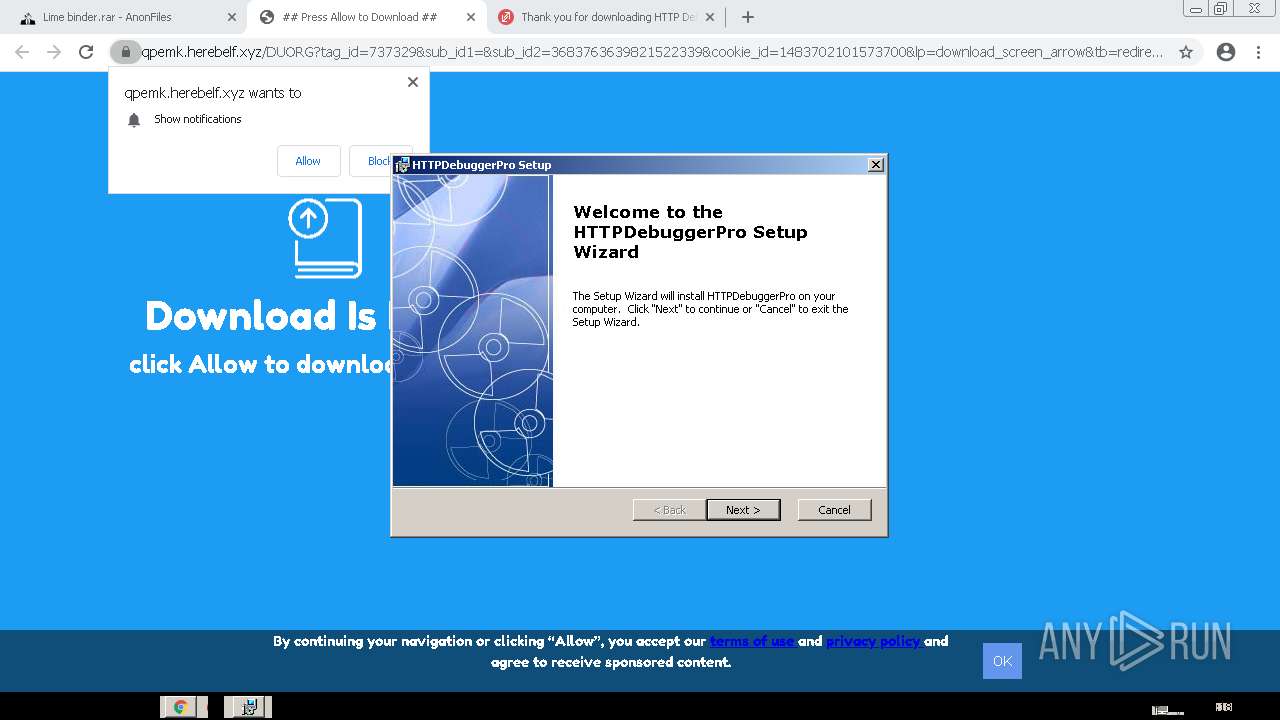Click the address bar URL
The height and width of the screenshot is (720, 1280).
(652, 52)
